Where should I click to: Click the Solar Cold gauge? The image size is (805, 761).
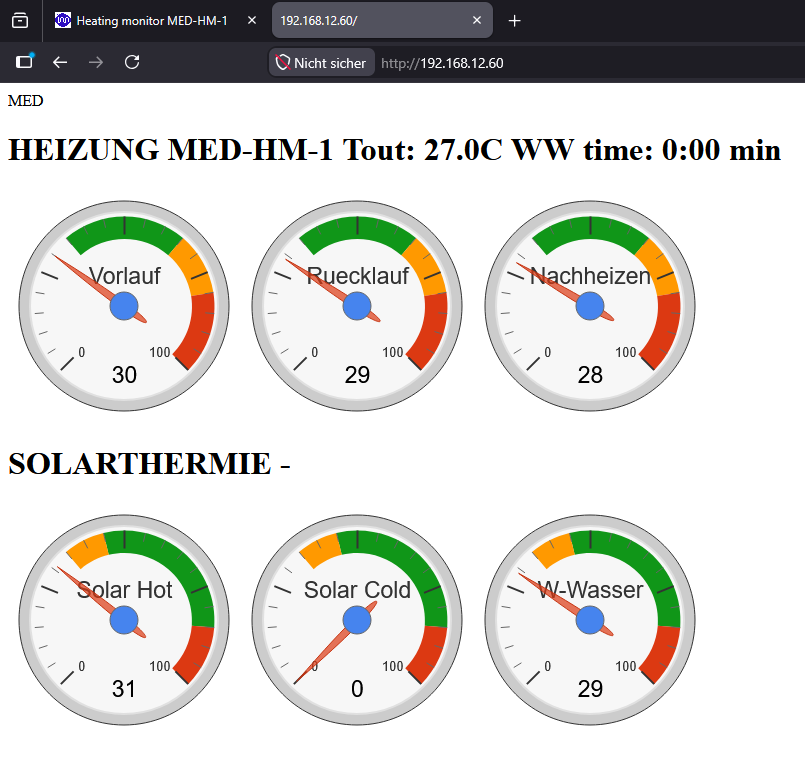tap(357, 620)
